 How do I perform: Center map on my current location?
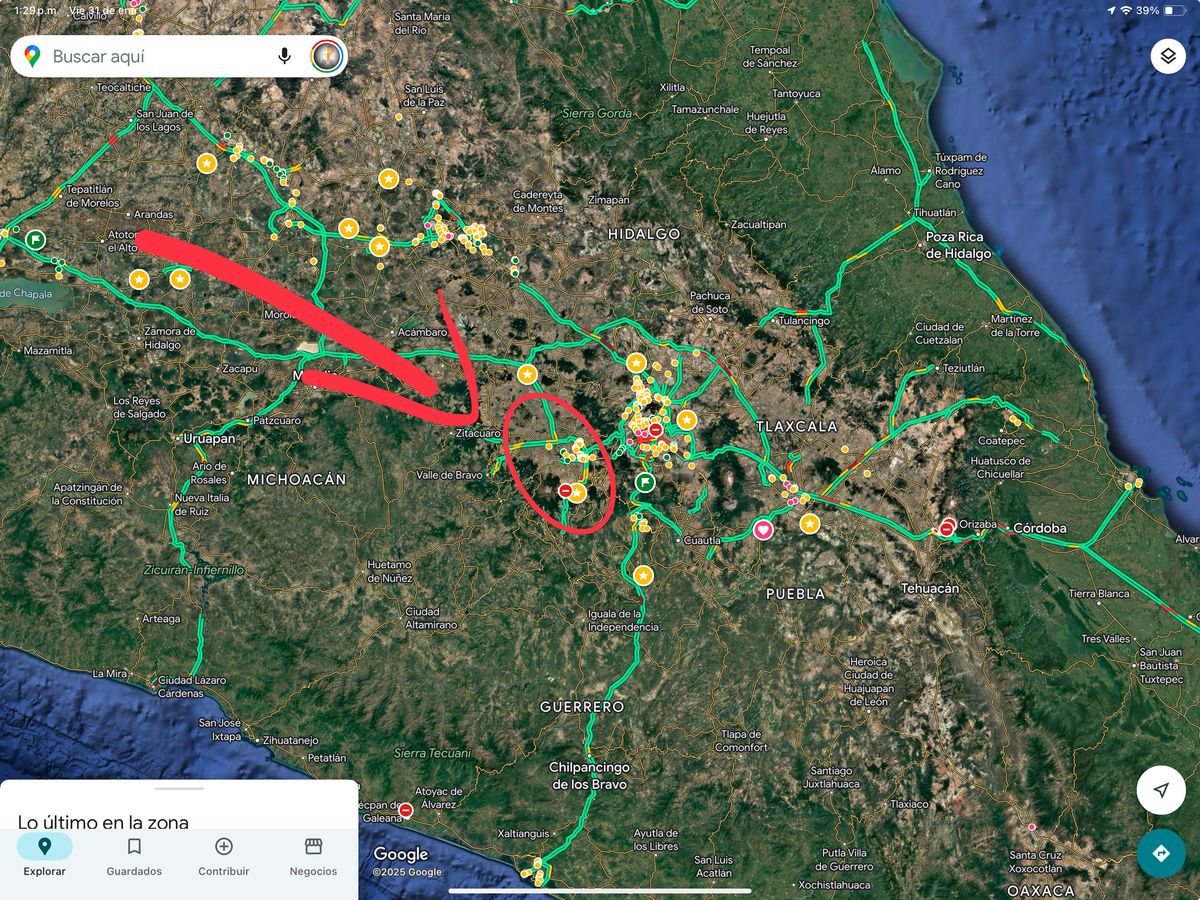click(x=1160, y=790)
